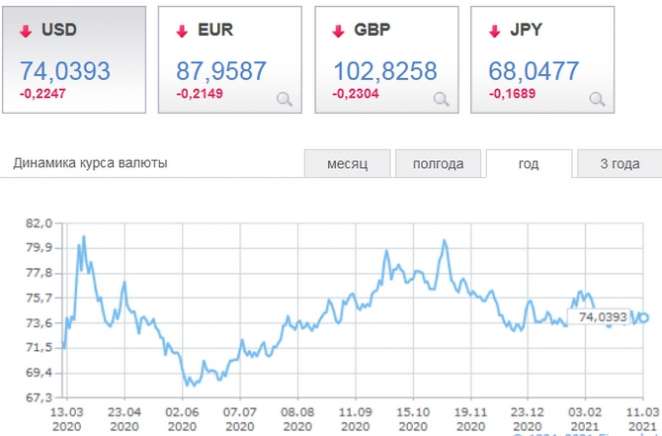Select the год tab
This screenshot has width=662, height=436.
(528, 164)
